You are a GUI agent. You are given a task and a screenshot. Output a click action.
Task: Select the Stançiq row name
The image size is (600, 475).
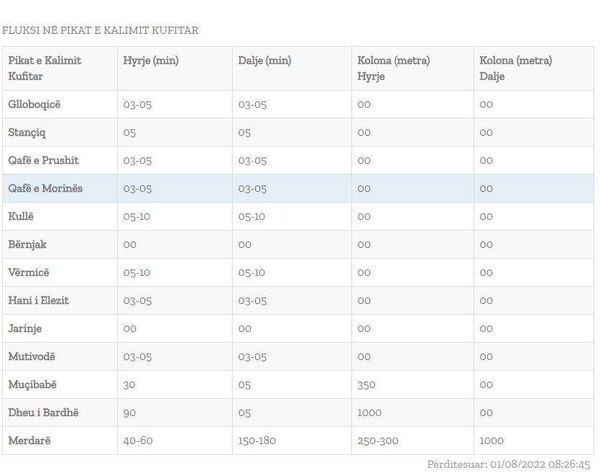(27, 133)
